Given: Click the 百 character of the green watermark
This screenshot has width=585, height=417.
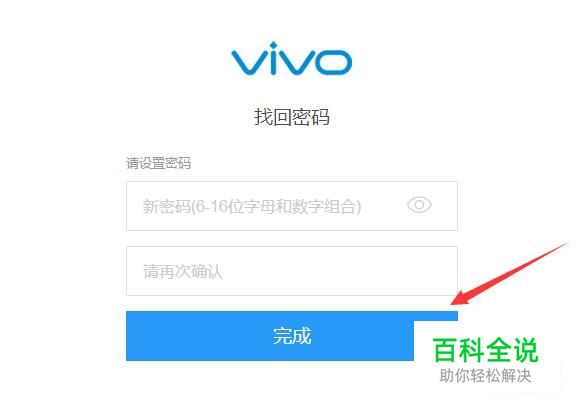Looking at the screenshot, I should (x=445, y=350).
